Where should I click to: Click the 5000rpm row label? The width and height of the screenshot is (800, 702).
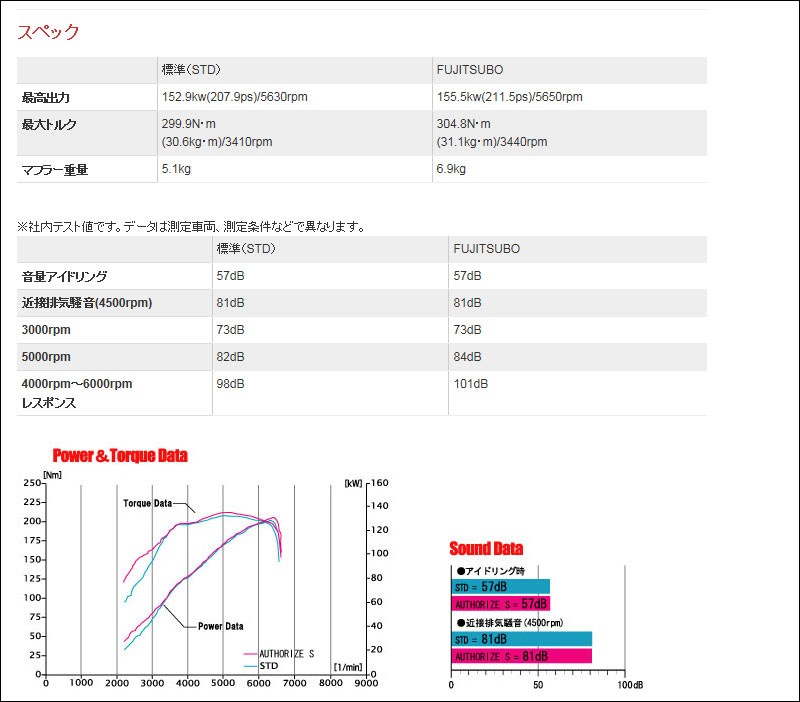(46, 357)
